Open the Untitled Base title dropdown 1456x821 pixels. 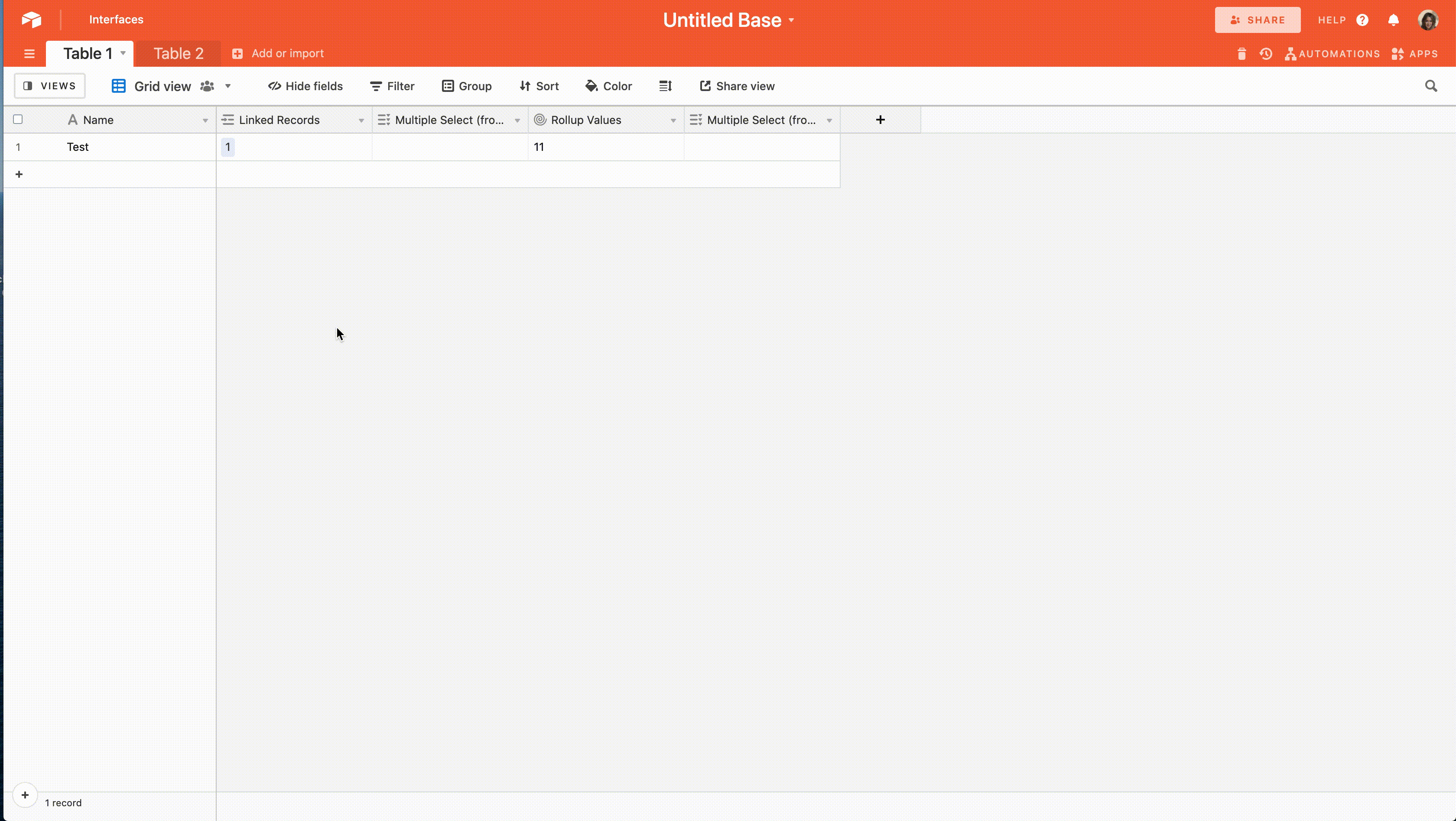(x=728, y=20)
